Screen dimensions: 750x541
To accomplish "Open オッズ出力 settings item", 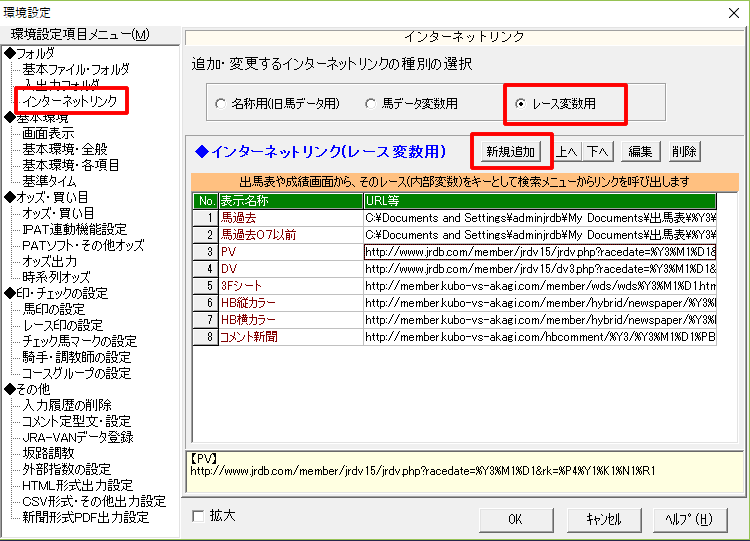I will 49,261.
